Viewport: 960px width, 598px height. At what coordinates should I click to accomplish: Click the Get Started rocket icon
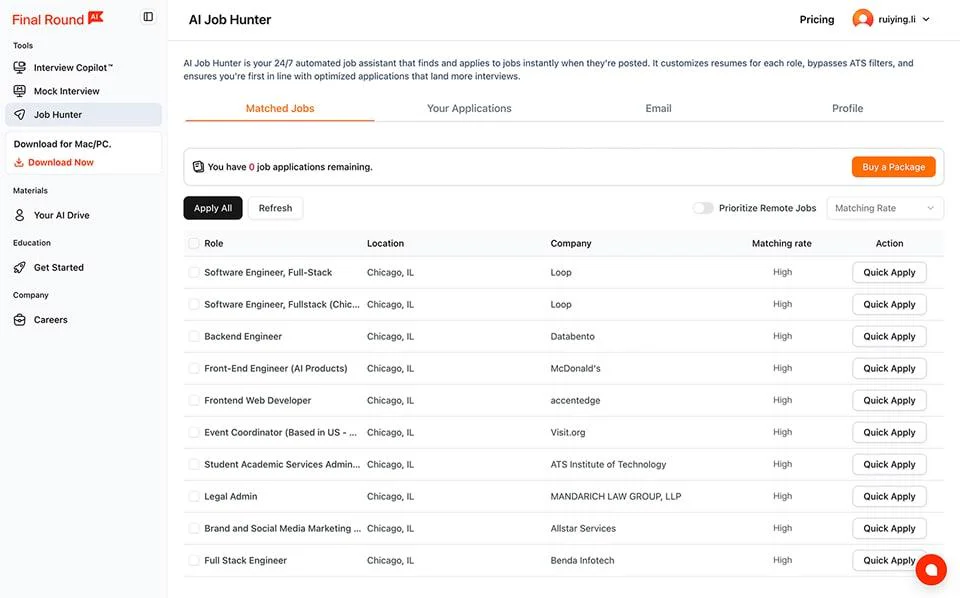(20, 267)
